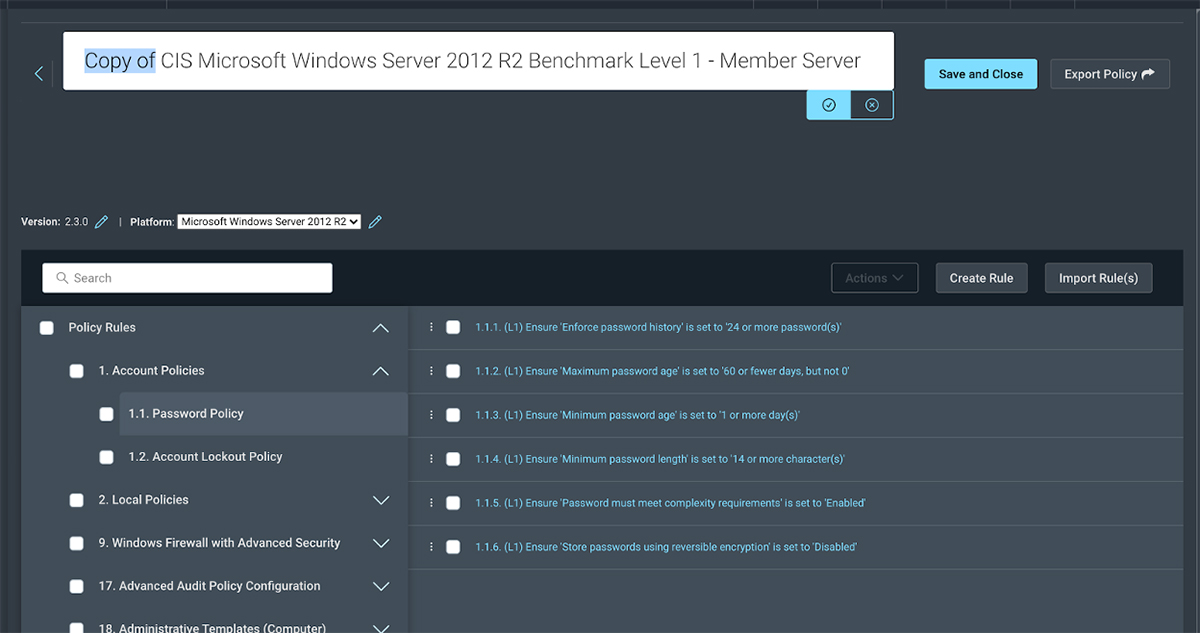Open the kebab menu for rule 1.1.6

pos(432,547)
